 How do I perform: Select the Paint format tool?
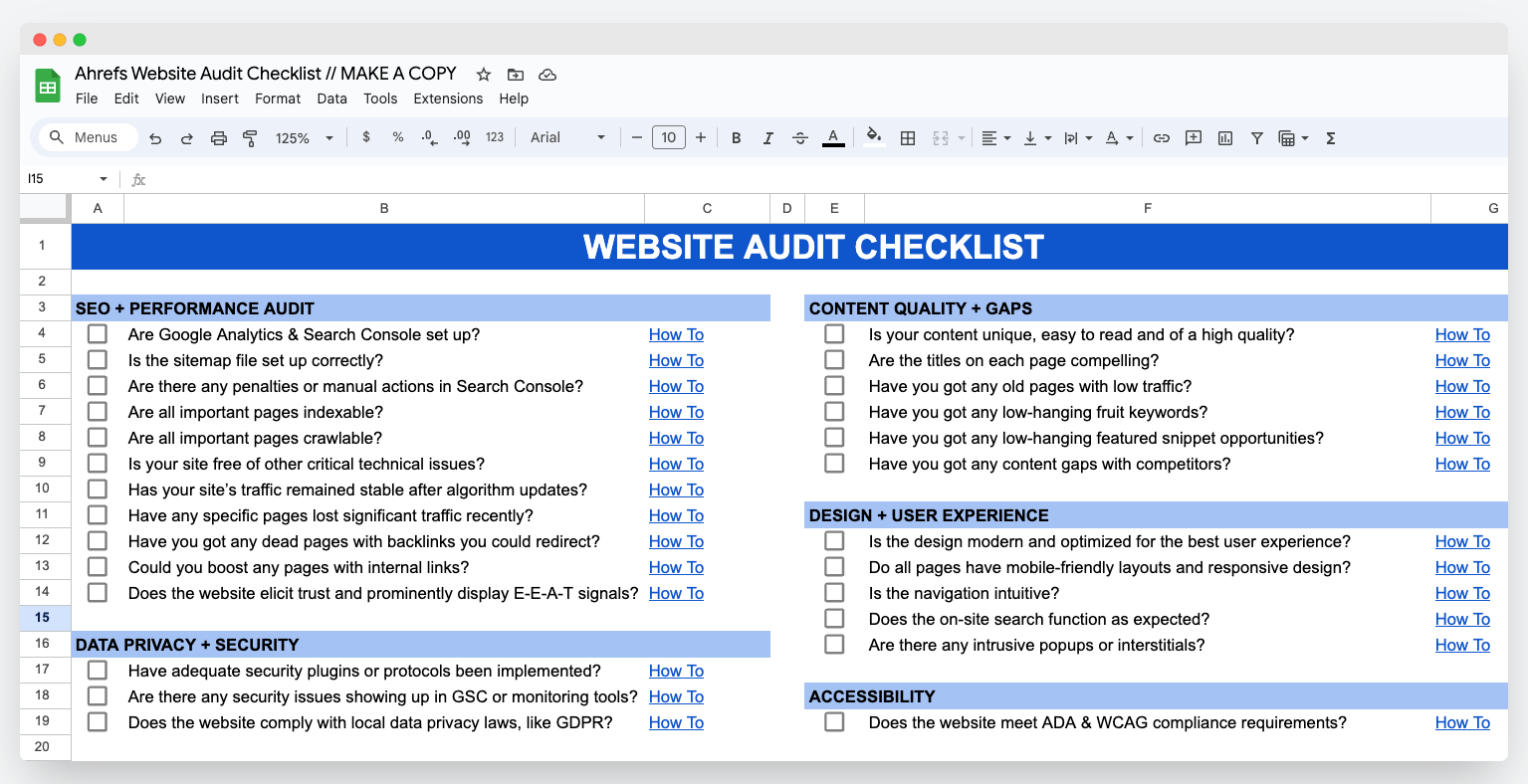point(250,137)
